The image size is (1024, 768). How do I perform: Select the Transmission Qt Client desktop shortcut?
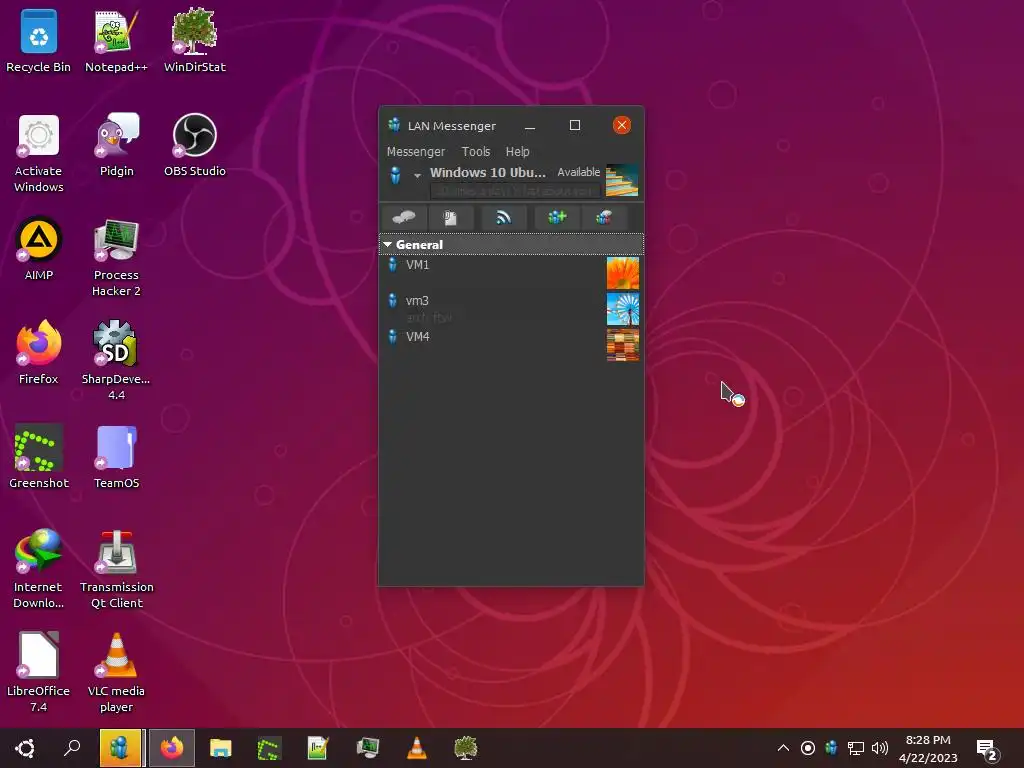click(116, 569)
